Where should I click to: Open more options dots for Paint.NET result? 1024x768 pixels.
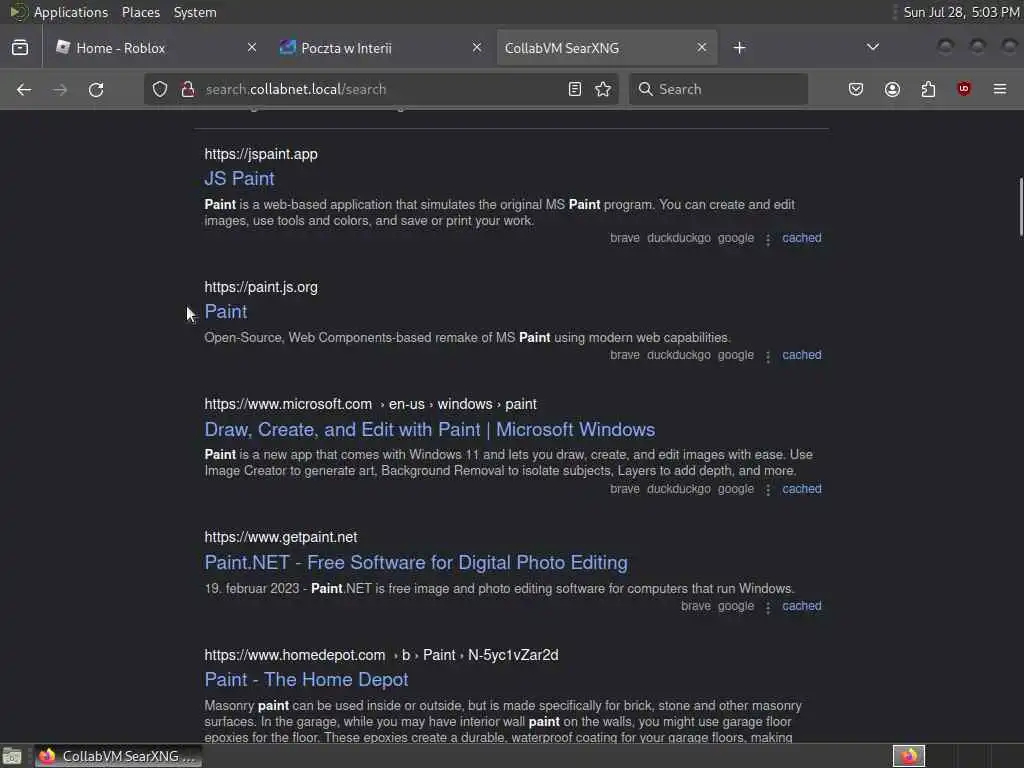[x=768, y=607]
